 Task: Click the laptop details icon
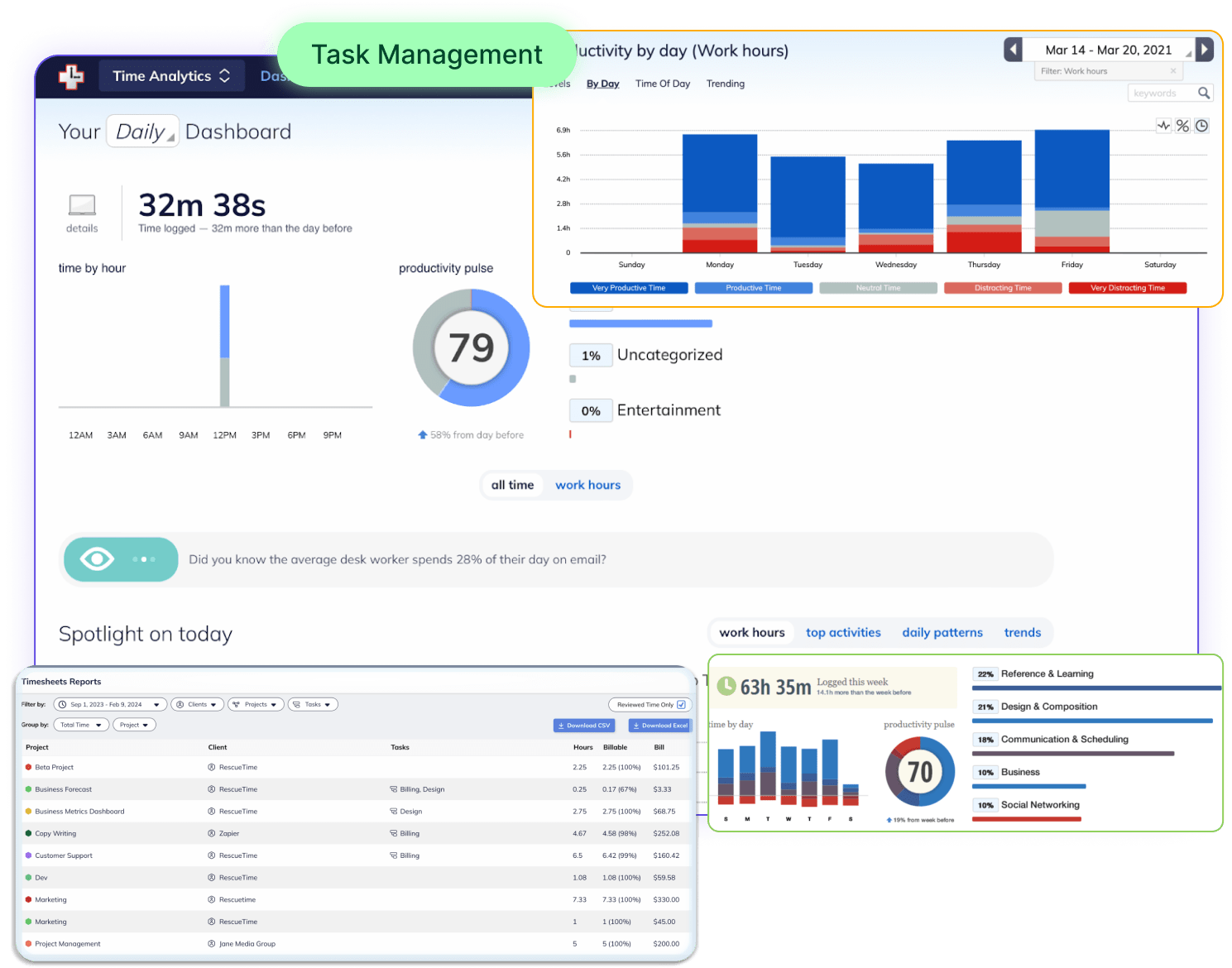coord(82,204)
